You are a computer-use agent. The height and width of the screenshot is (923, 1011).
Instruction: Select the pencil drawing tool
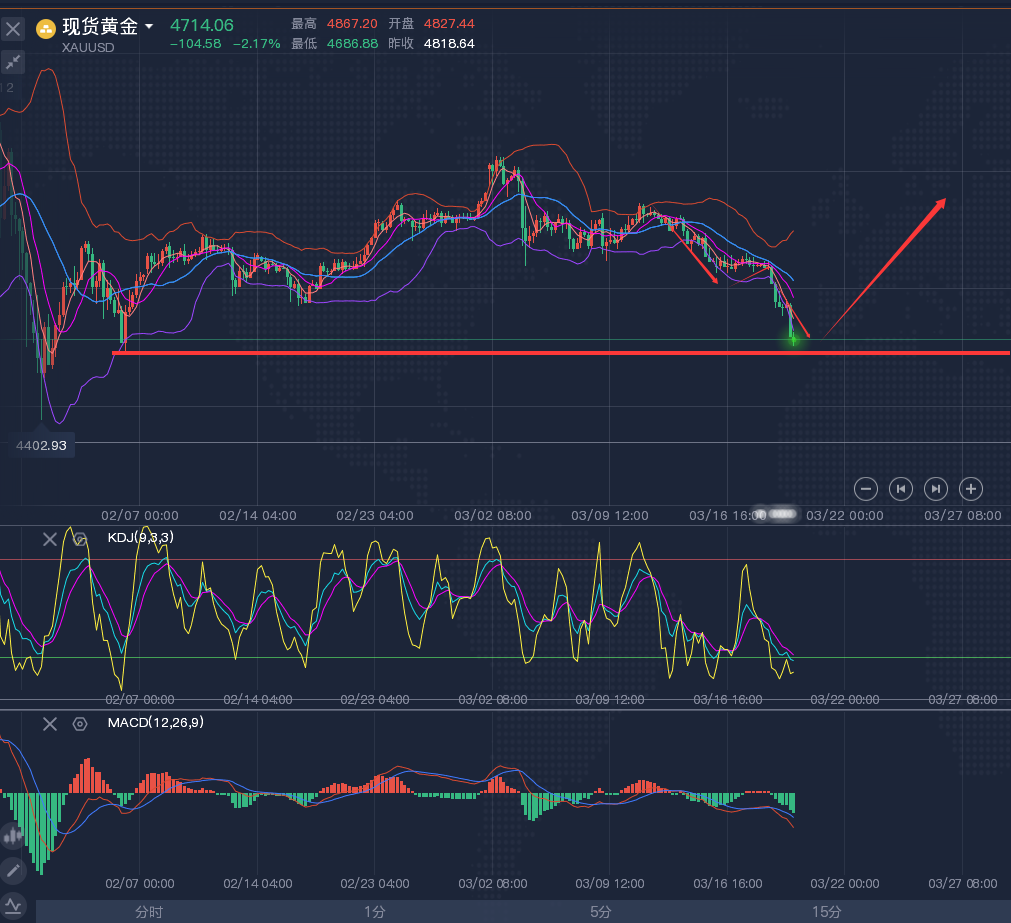point(13,870)
